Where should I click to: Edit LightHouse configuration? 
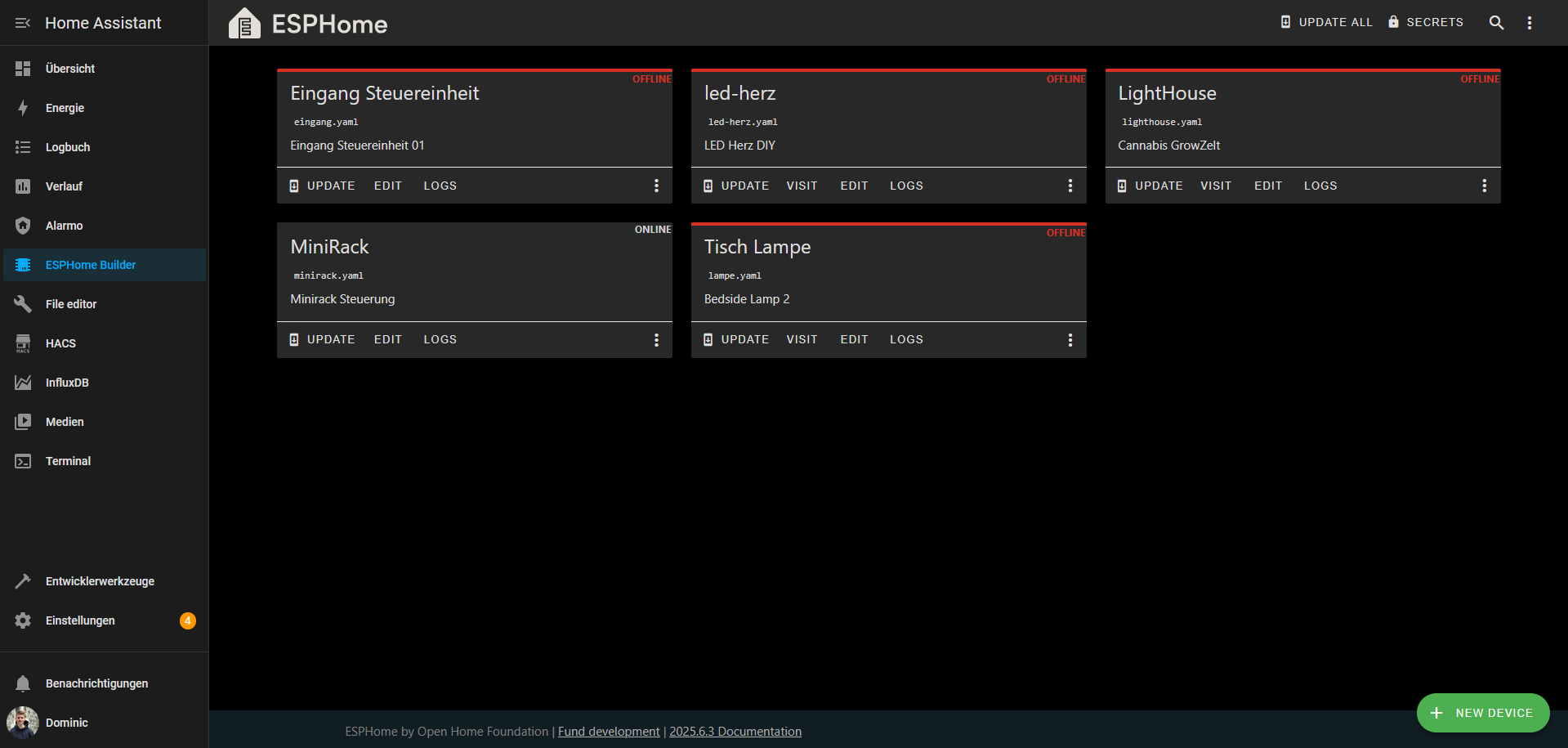(x=1268, y=186)
